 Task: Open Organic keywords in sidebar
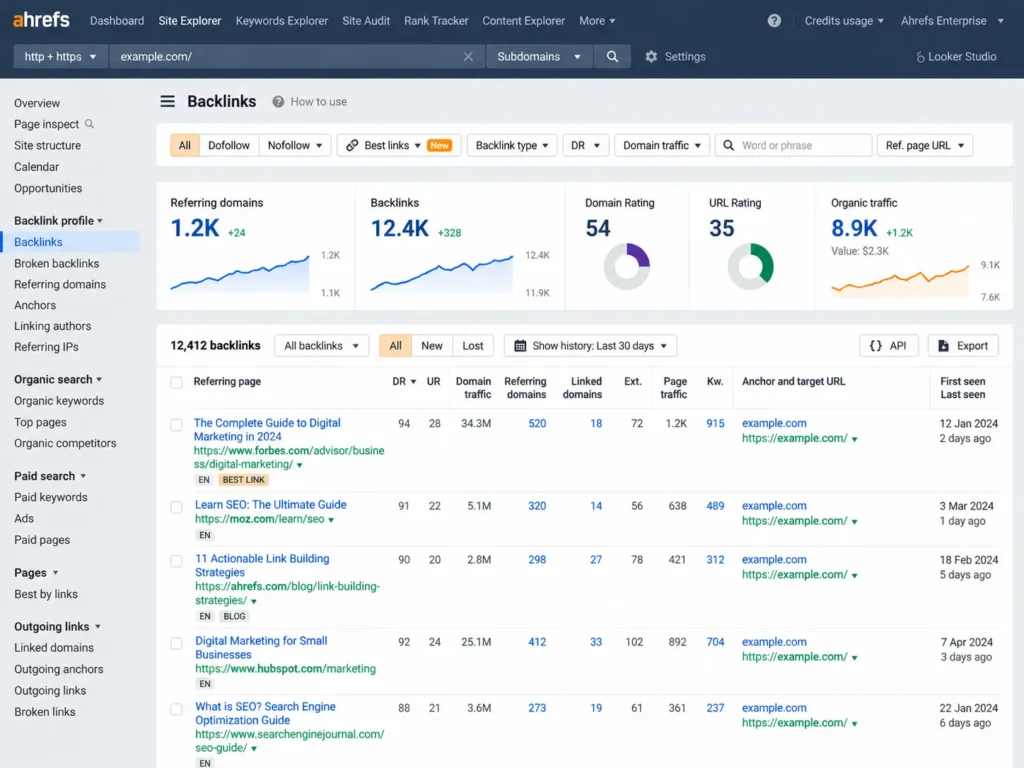click(59, 401)
